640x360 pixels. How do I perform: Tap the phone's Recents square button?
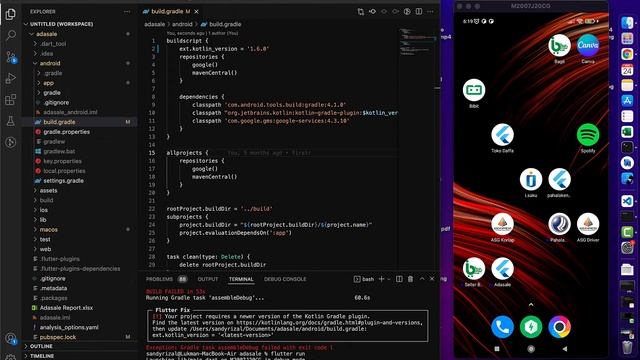497,349
